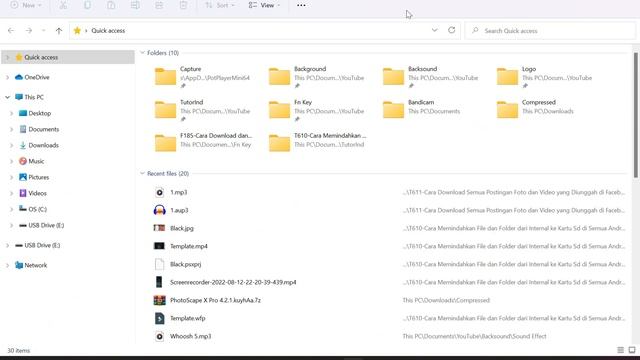Image resolution: width=640 pixels, height=360 pixels.
Task: Click the Paste icon in toolbar
Action: [111, 5]
